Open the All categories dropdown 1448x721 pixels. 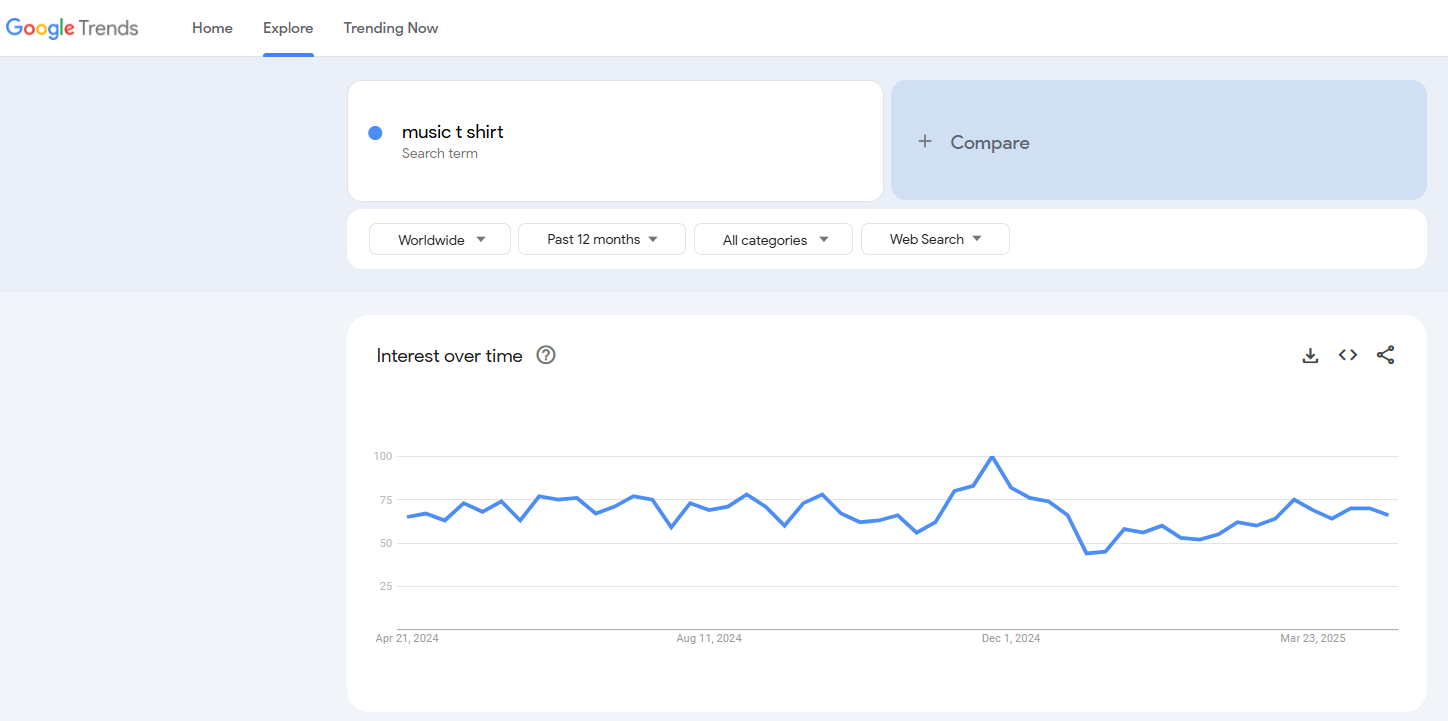pyautogui.click(x=773, y=239)
